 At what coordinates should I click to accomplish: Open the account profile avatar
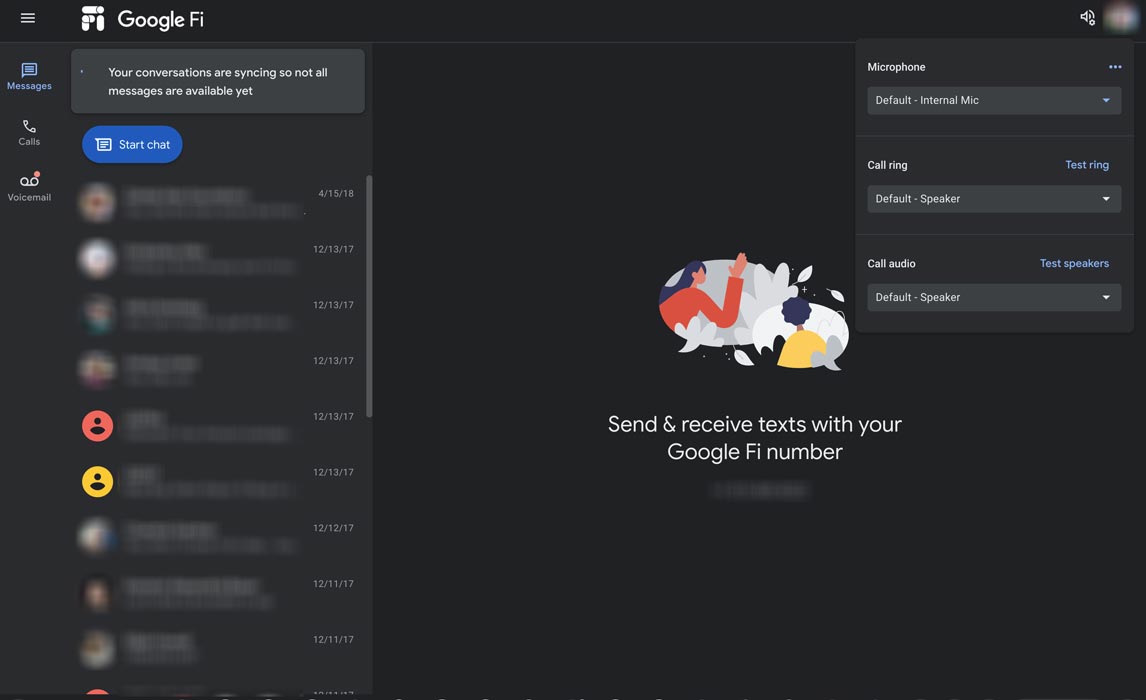tap(1121, 18)
